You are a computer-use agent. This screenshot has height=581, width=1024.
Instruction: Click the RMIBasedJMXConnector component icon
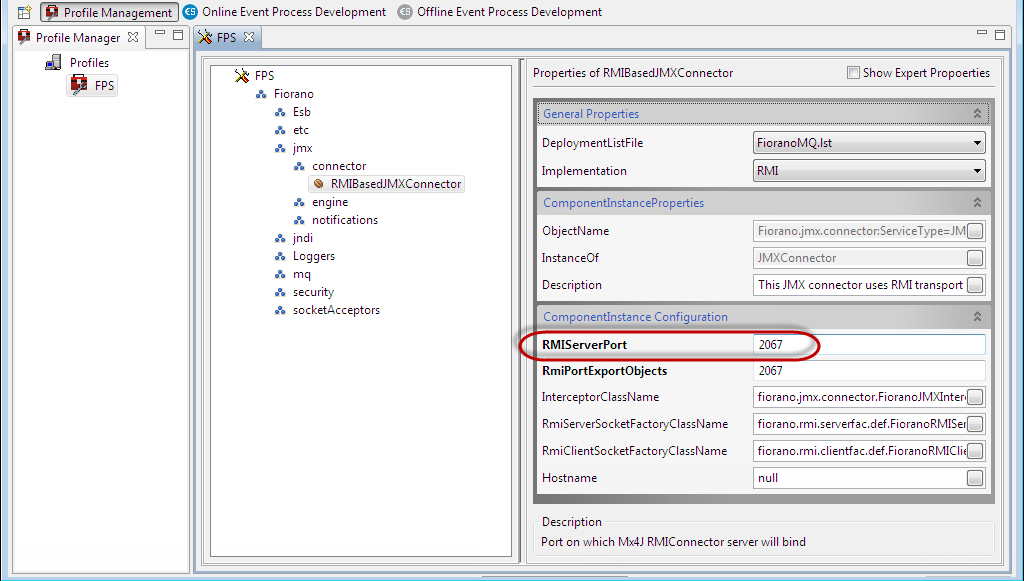click(x=319, y=184)
